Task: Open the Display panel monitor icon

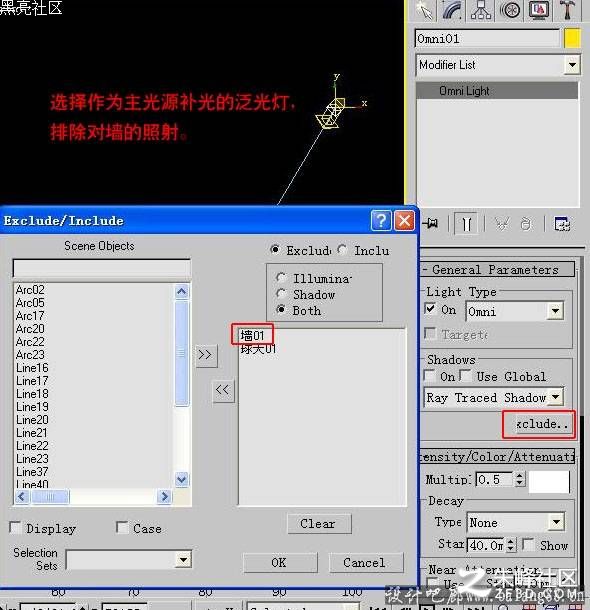Action: point(539,10)
